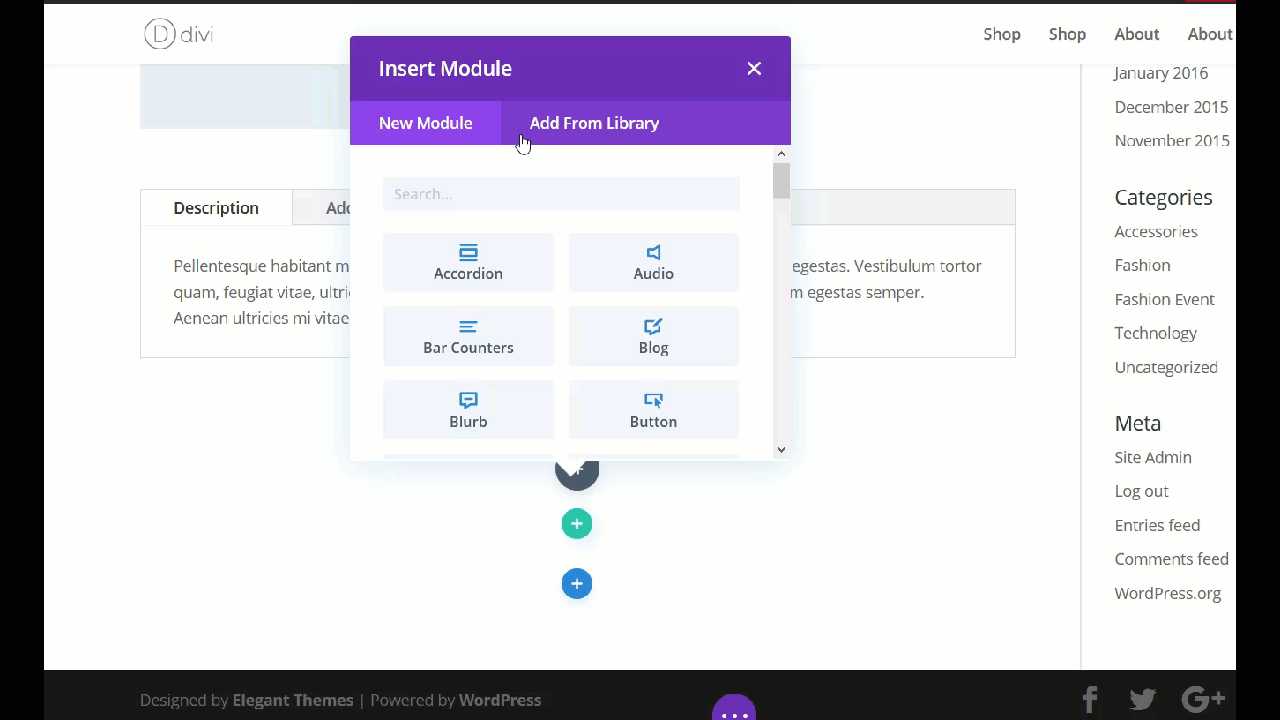Open the Facebook icon in footer
Screen dimensions: 1280x720
pos(1090,699)
